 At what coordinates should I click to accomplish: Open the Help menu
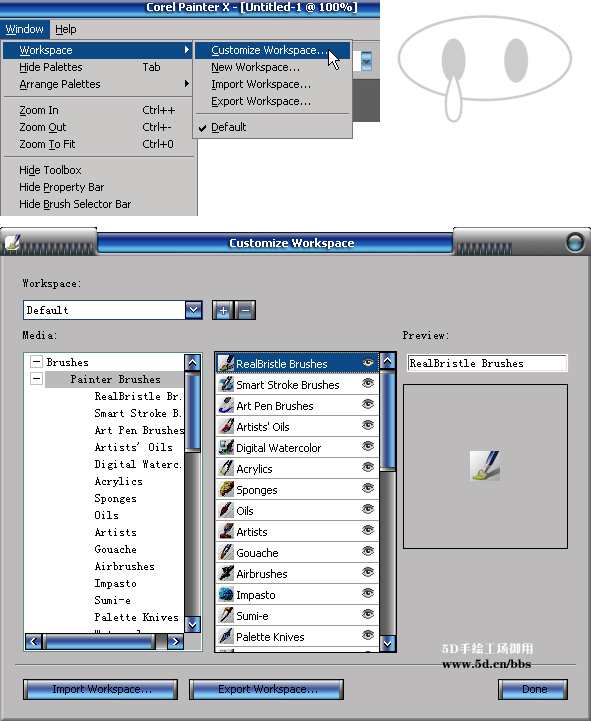66,29
